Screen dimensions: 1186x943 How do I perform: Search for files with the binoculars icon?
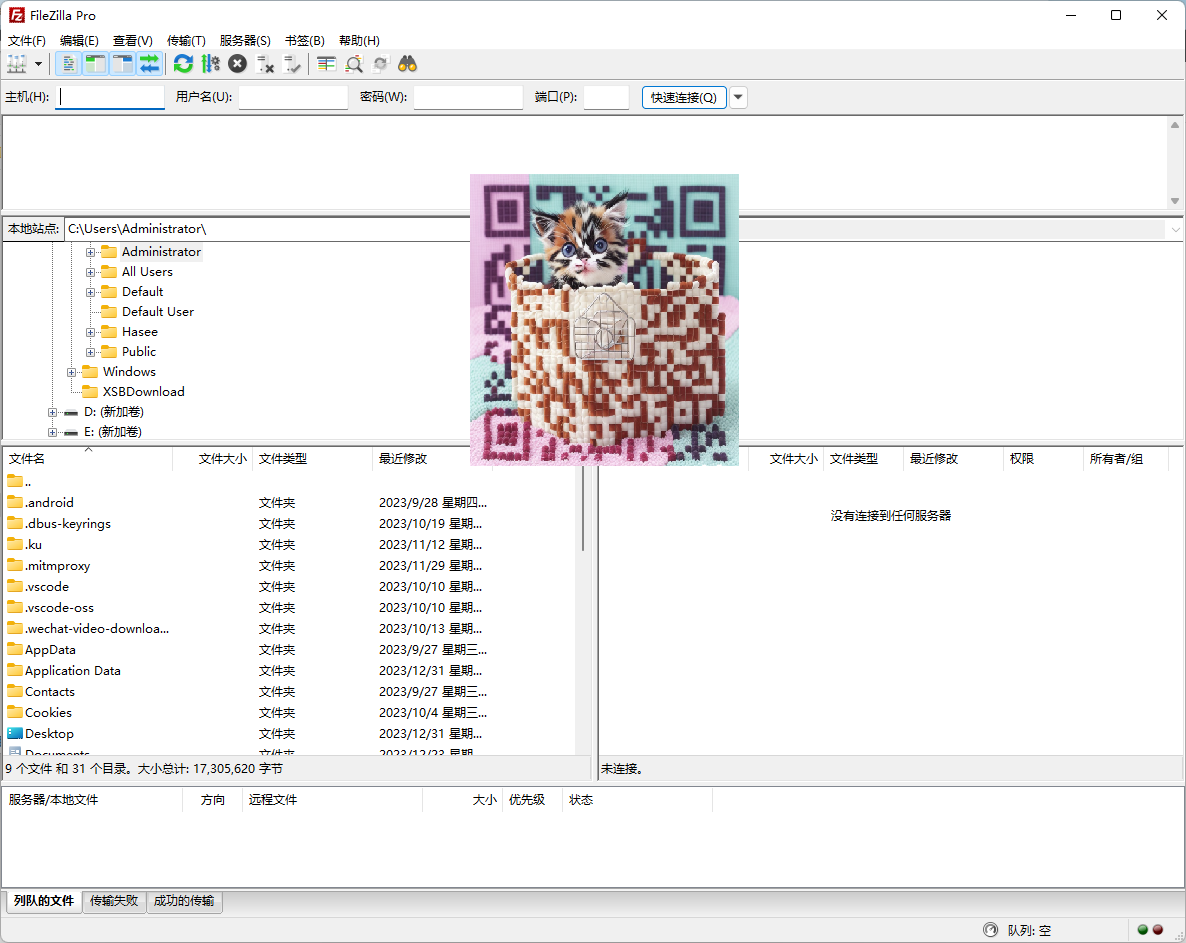tap(407, 63)
